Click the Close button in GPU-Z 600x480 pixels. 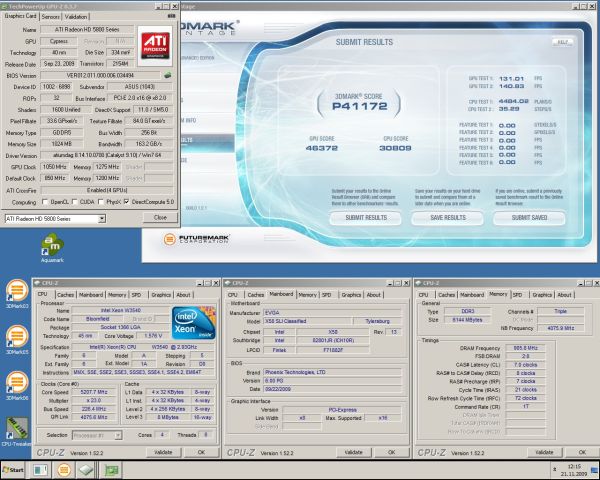coord(160,217)
